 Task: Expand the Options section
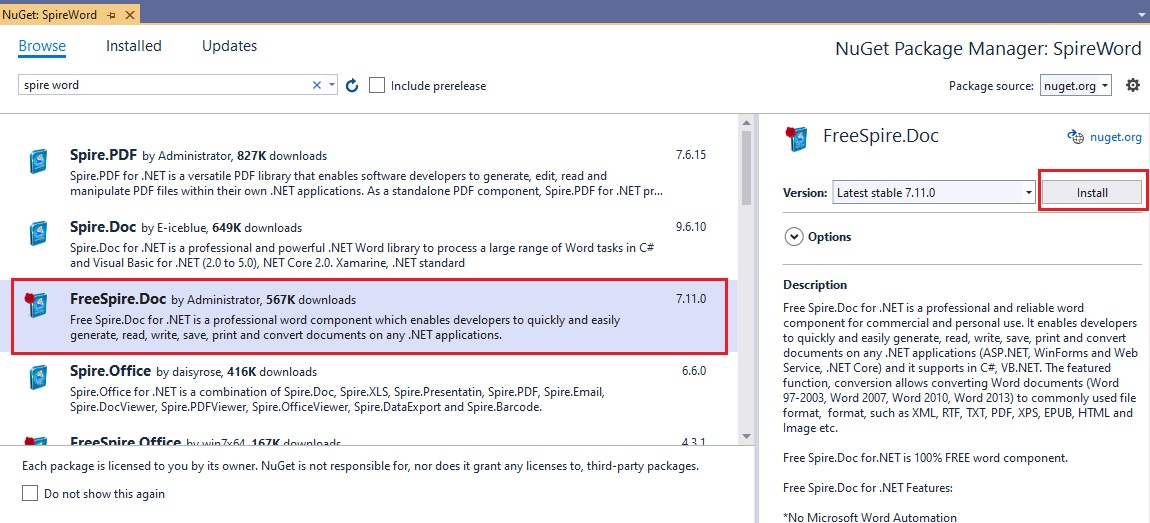(x=794, y=237)
